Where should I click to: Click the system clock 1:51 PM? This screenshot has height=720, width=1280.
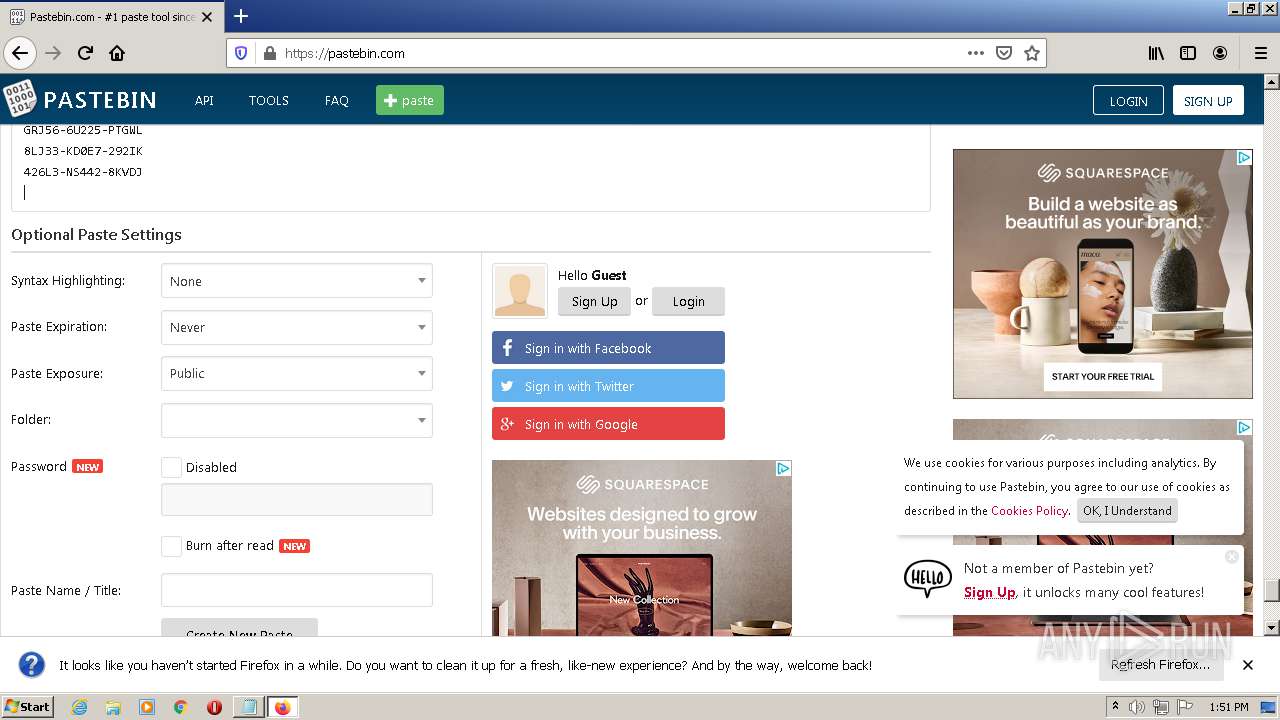[1228, 707]
